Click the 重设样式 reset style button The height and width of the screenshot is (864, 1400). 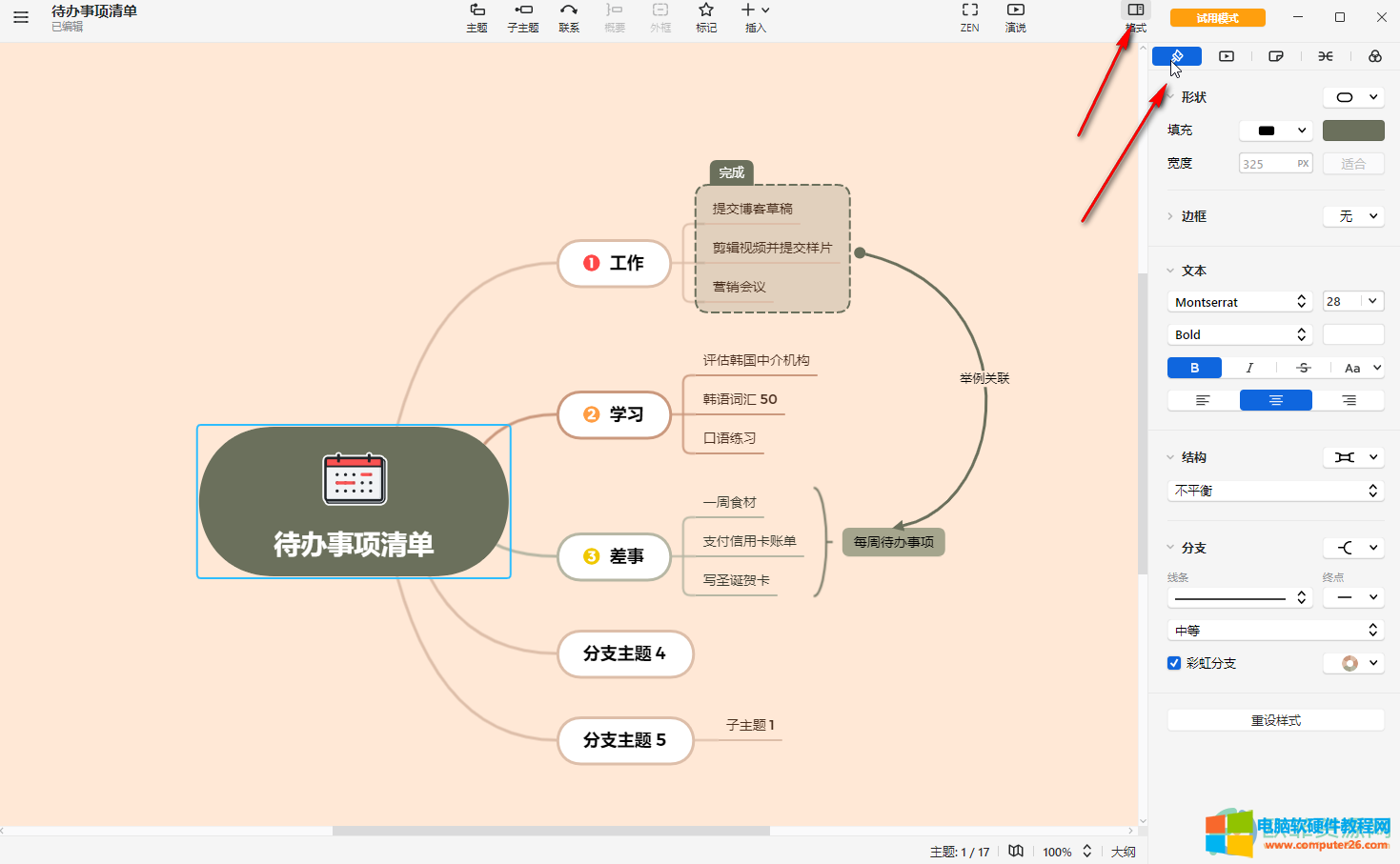(1276, 720)
